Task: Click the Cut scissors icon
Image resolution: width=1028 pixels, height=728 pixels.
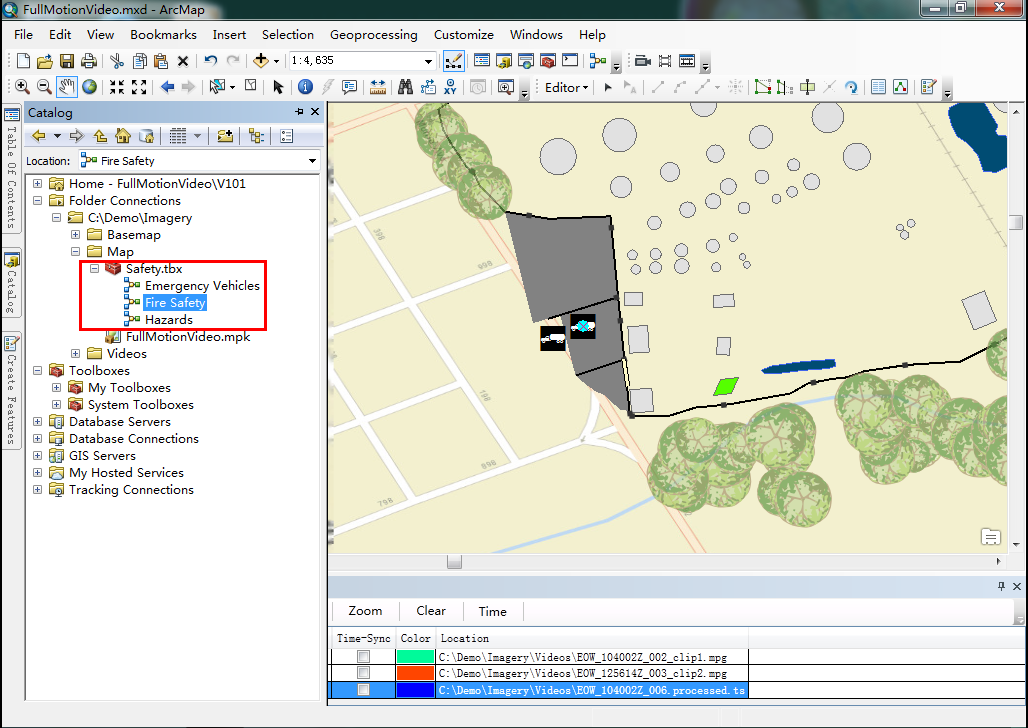Action: [117, 61]
